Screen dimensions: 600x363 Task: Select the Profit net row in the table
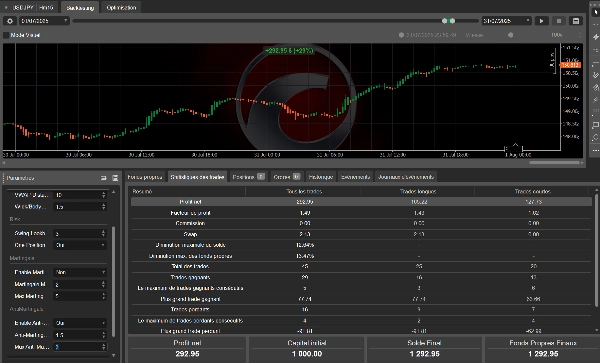click(361, 202)
